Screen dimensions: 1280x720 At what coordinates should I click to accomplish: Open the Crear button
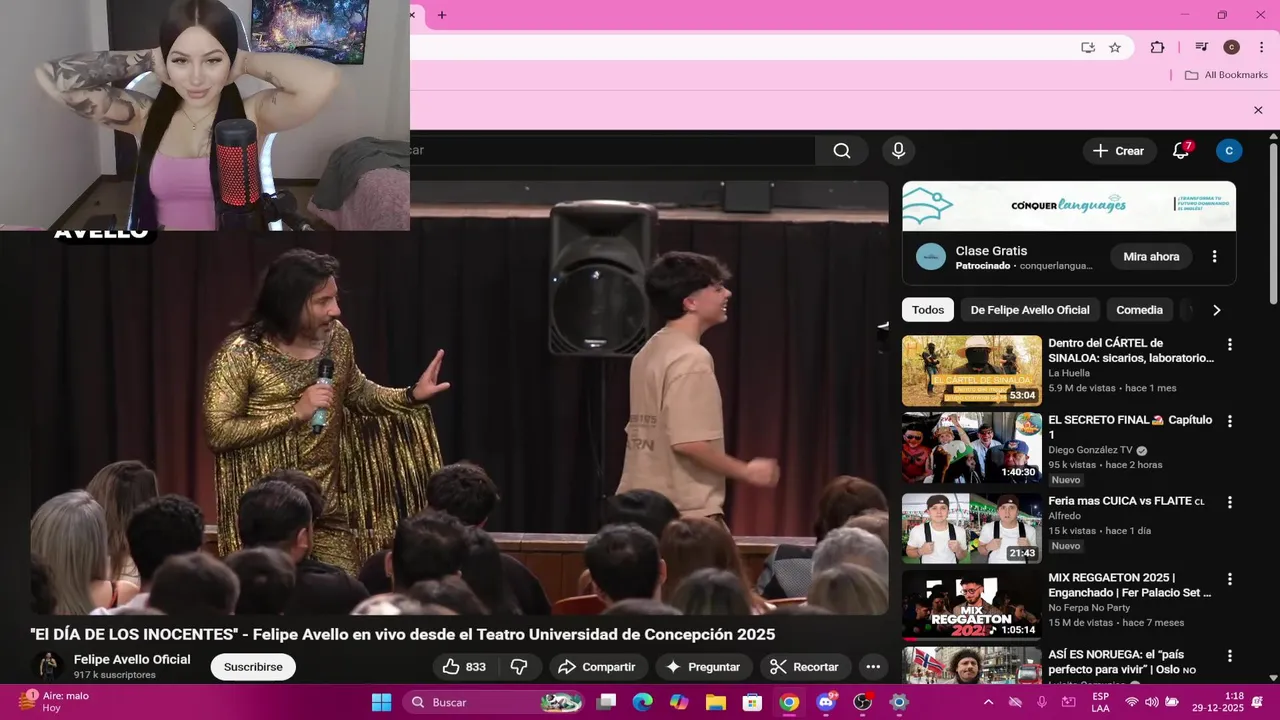click(1118, 151)
